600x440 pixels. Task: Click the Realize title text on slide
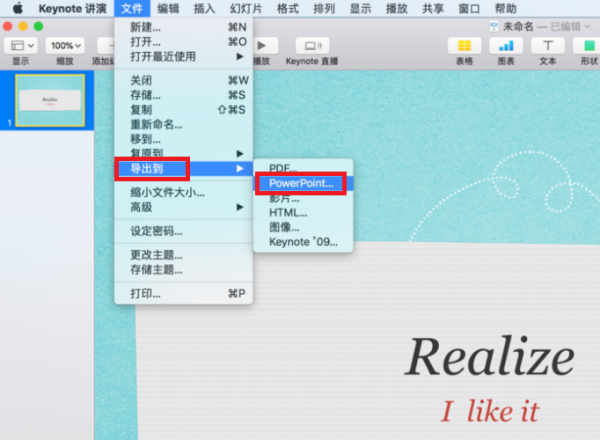[x=489, y=357]
